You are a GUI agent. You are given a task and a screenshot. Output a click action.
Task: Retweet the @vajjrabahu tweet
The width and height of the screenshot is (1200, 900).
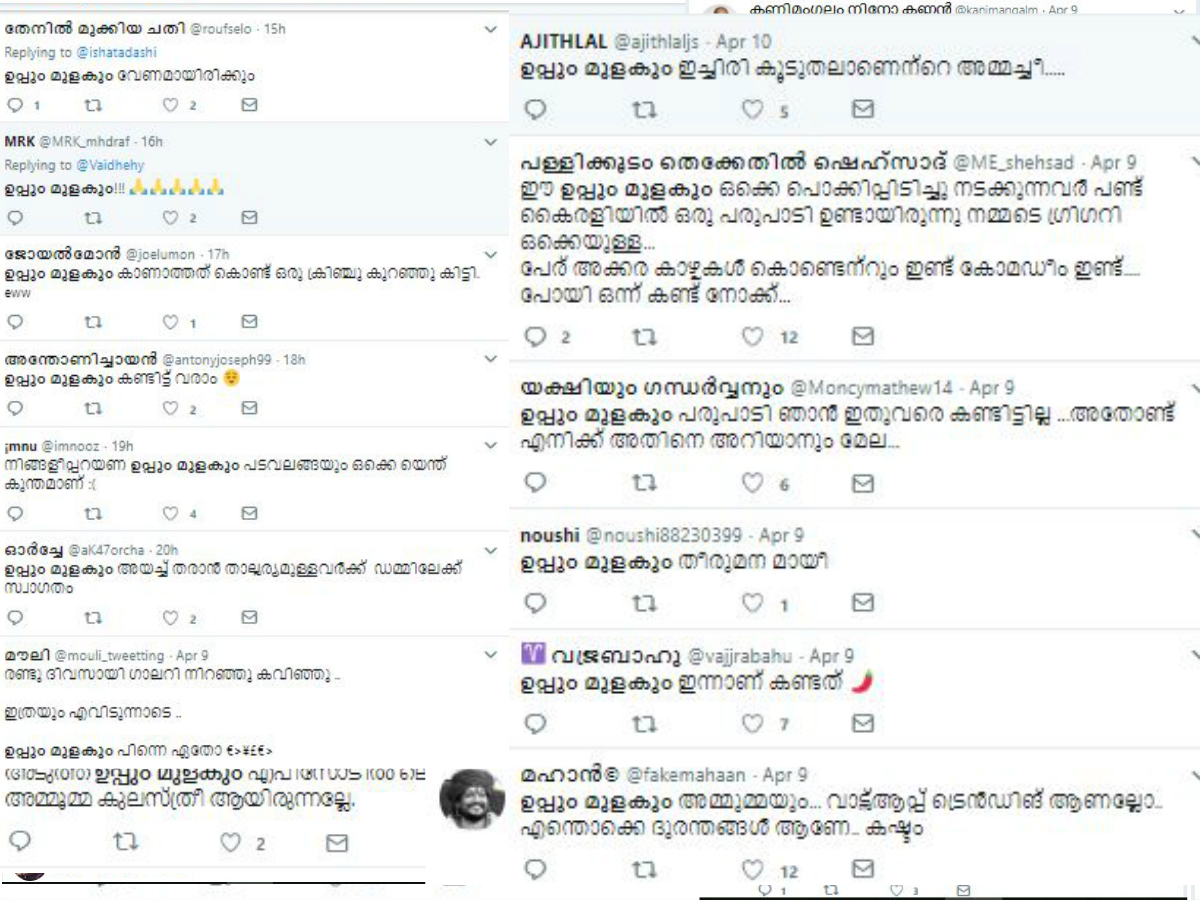click(645, 722)
